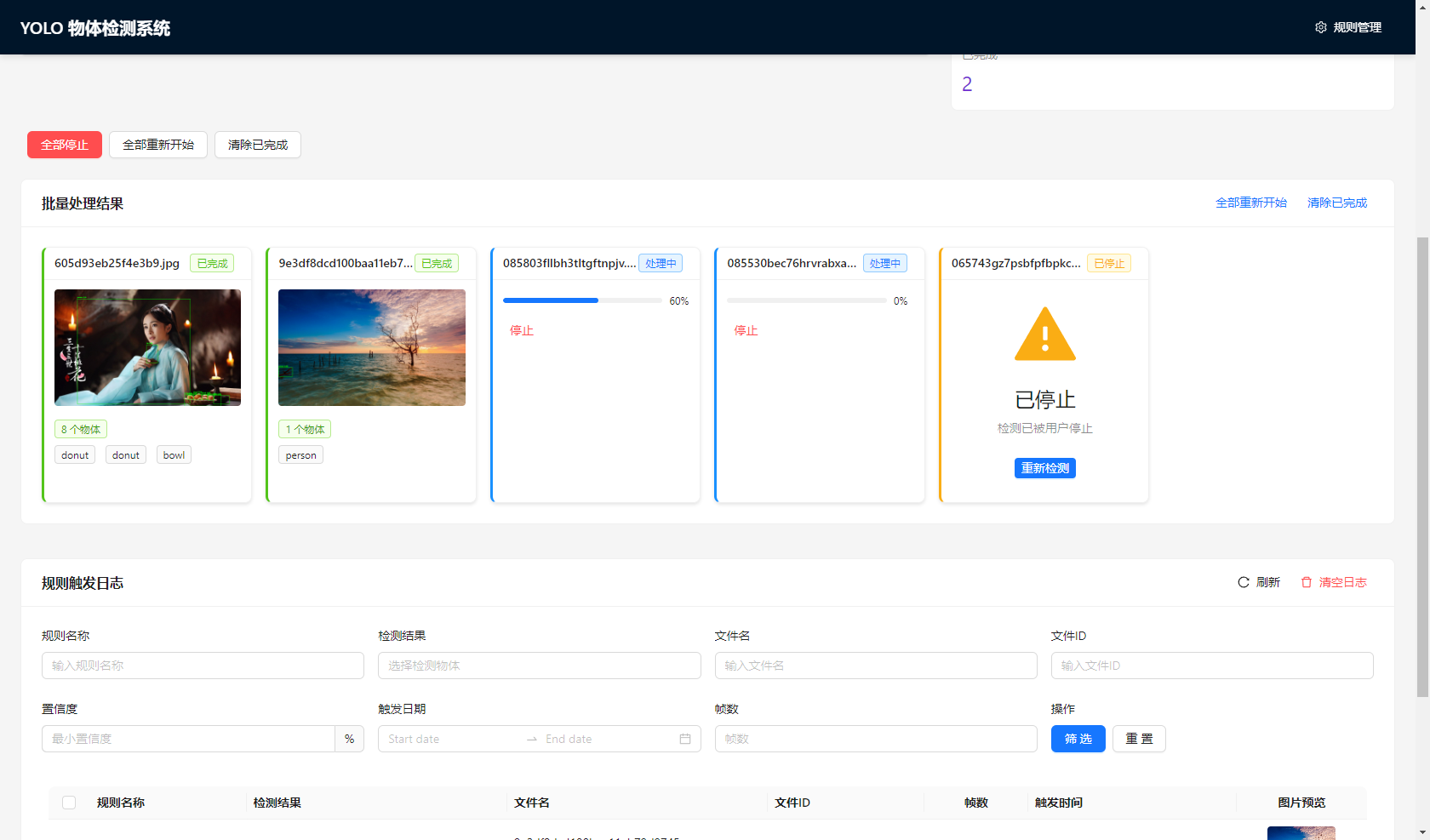Screen dimensions: 1430x840
Task: Click the 60% progress bar
Action: pos(582,300)
